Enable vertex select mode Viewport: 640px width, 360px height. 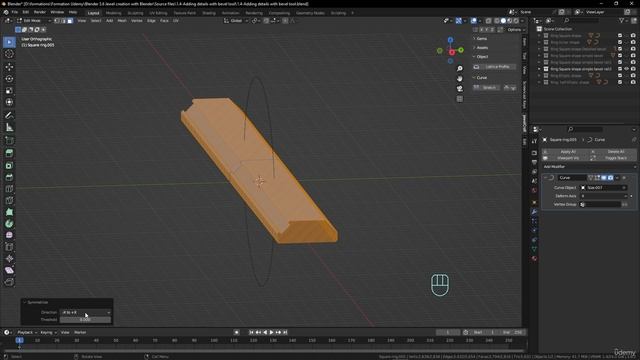(x=57, y=20)
